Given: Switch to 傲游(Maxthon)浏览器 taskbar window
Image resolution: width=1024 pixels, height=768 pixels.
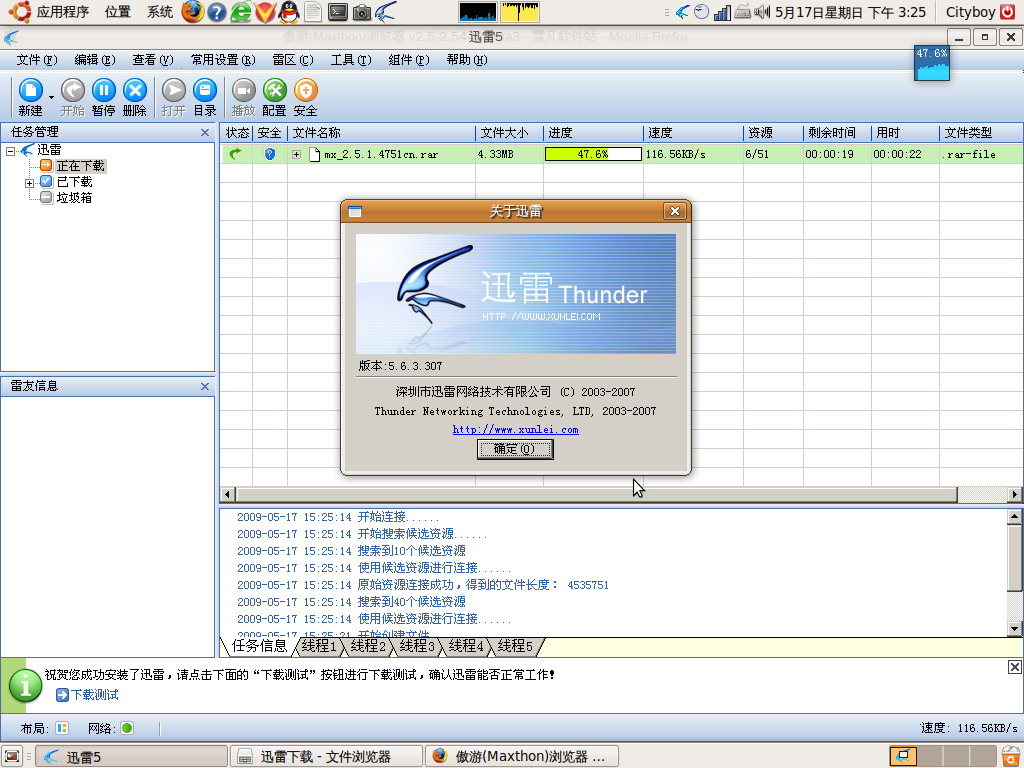Looking at the screenshot, I should pyautogui.click(x=521, y=756).
